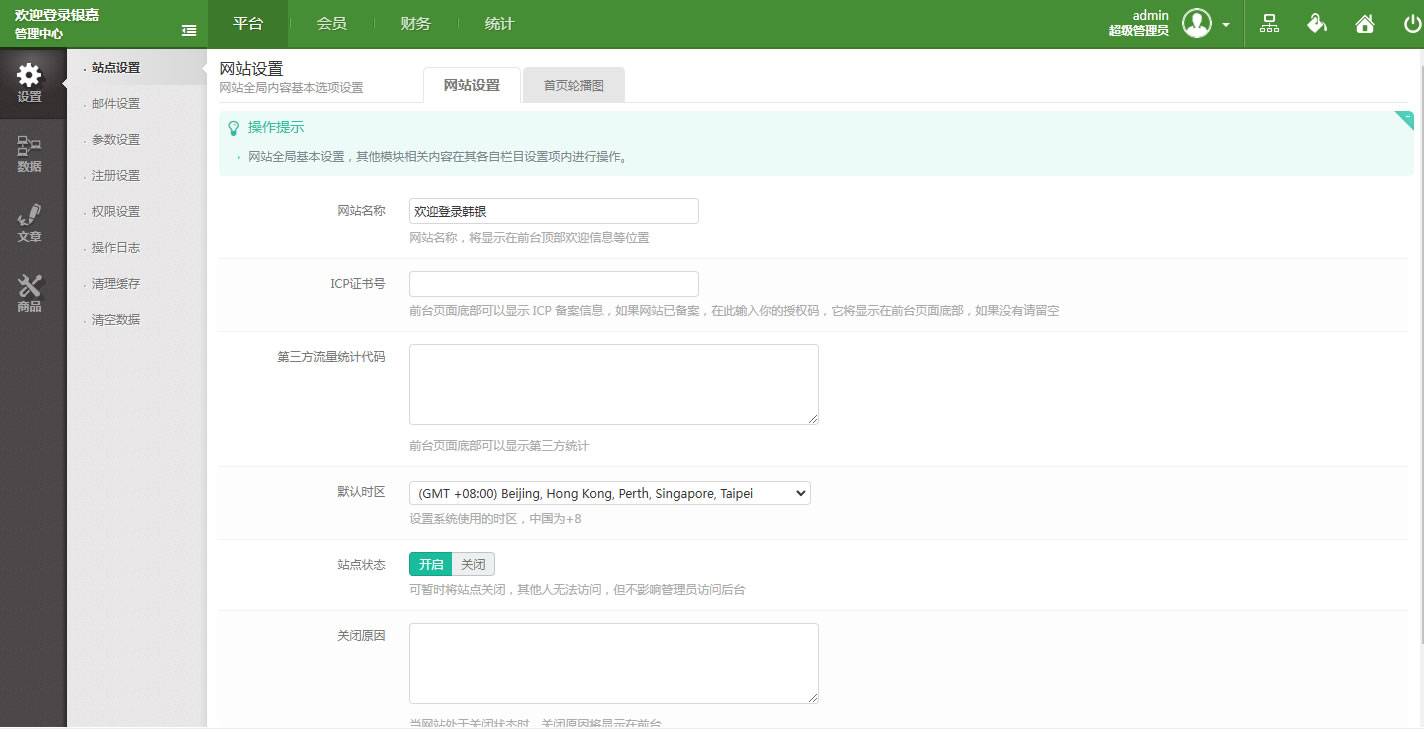Set site status to 关闭
1424x732 pixels.
473,564
